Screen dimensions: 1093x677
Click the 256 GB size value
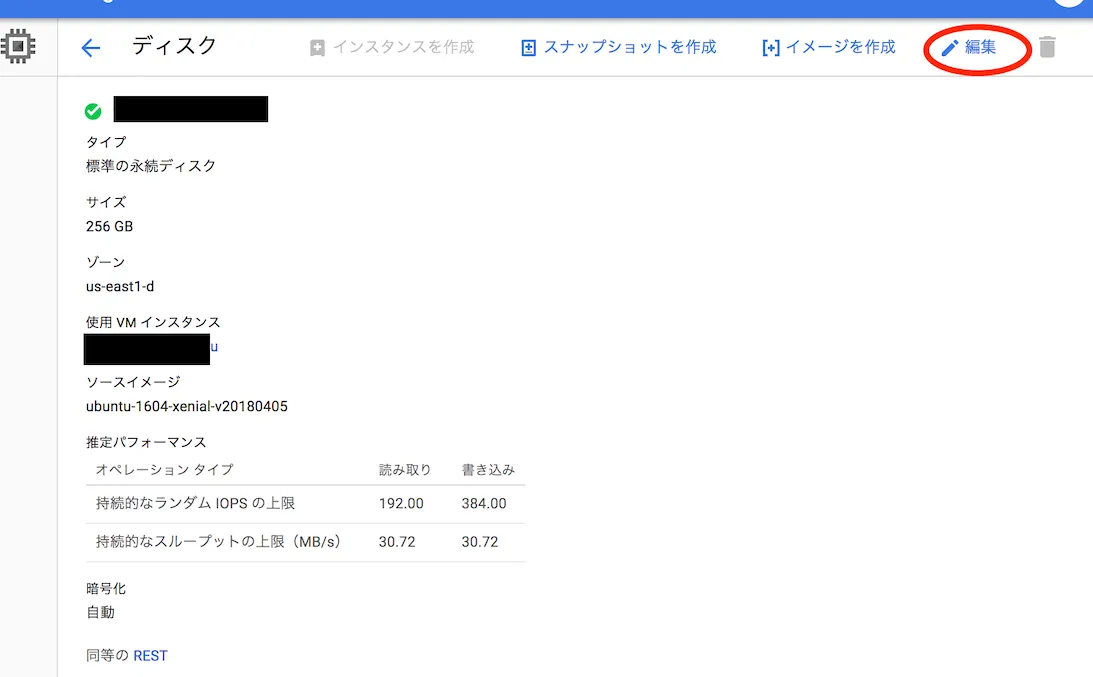coord(109,226)
